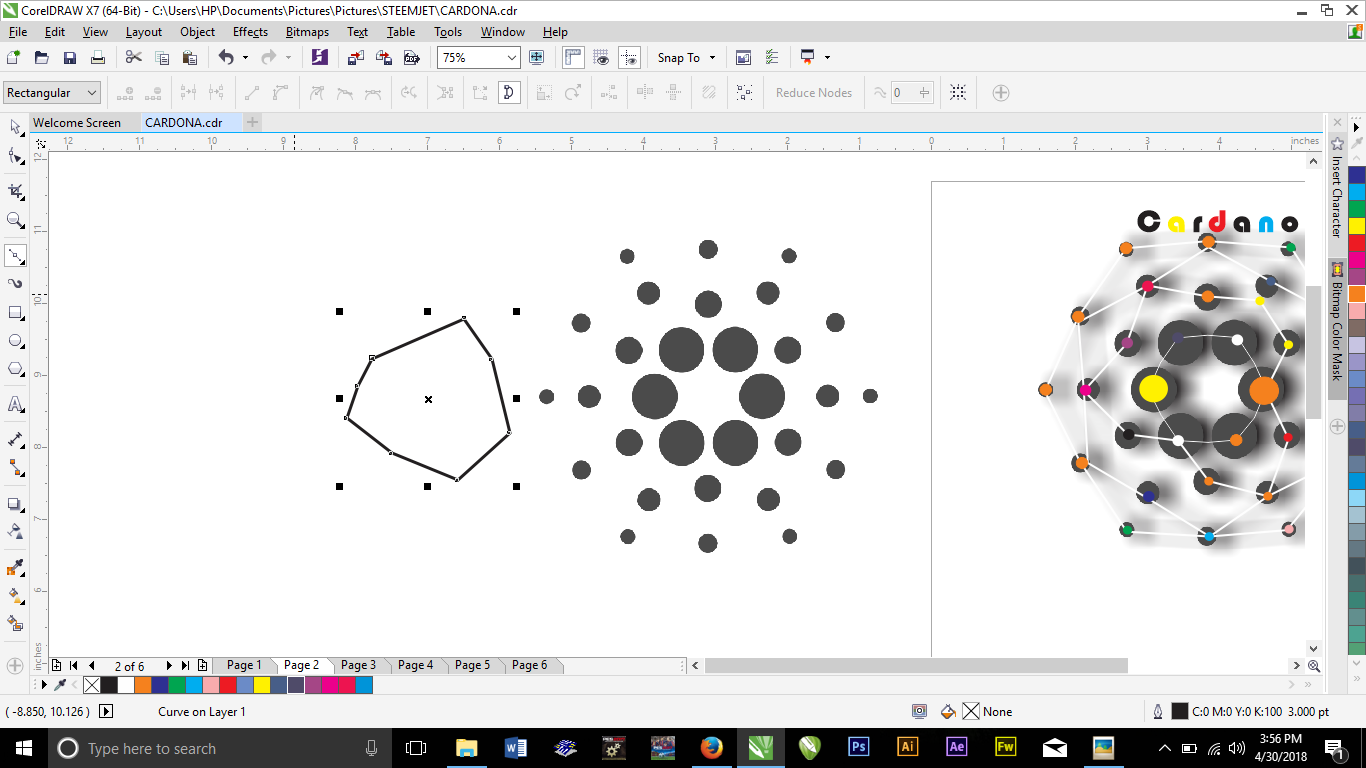Viewport: 1366px width, 768px height.
Task: Open the Options dialog icon in toolbar
Action: pos(771,58)
